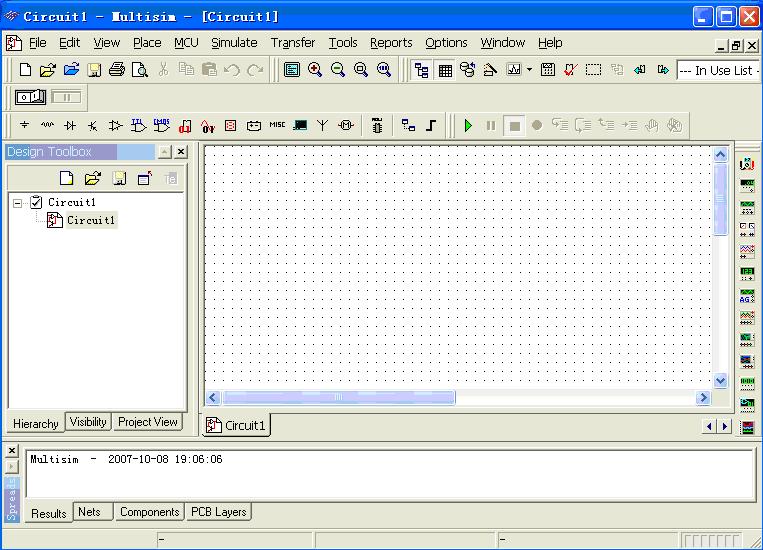Run simulation with green play button

pyautogui.click(x=468, y=126)
